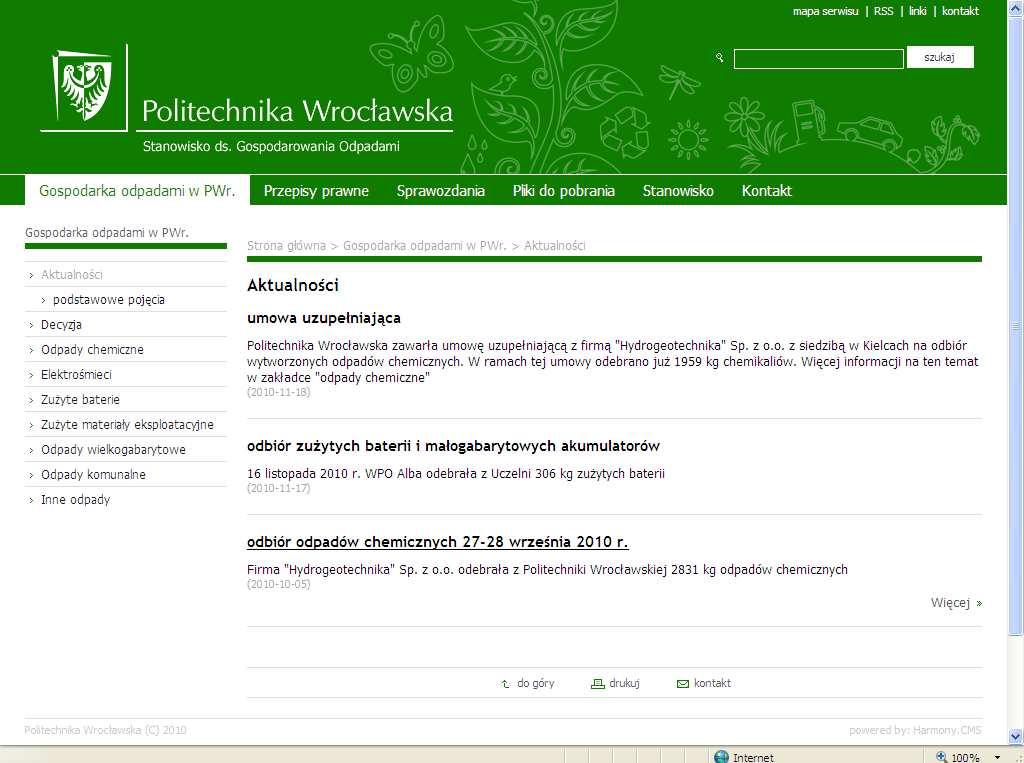Select the Gospodarka odpadami w PWr. tab
The image size is (1024, 763).
(137, 191)
